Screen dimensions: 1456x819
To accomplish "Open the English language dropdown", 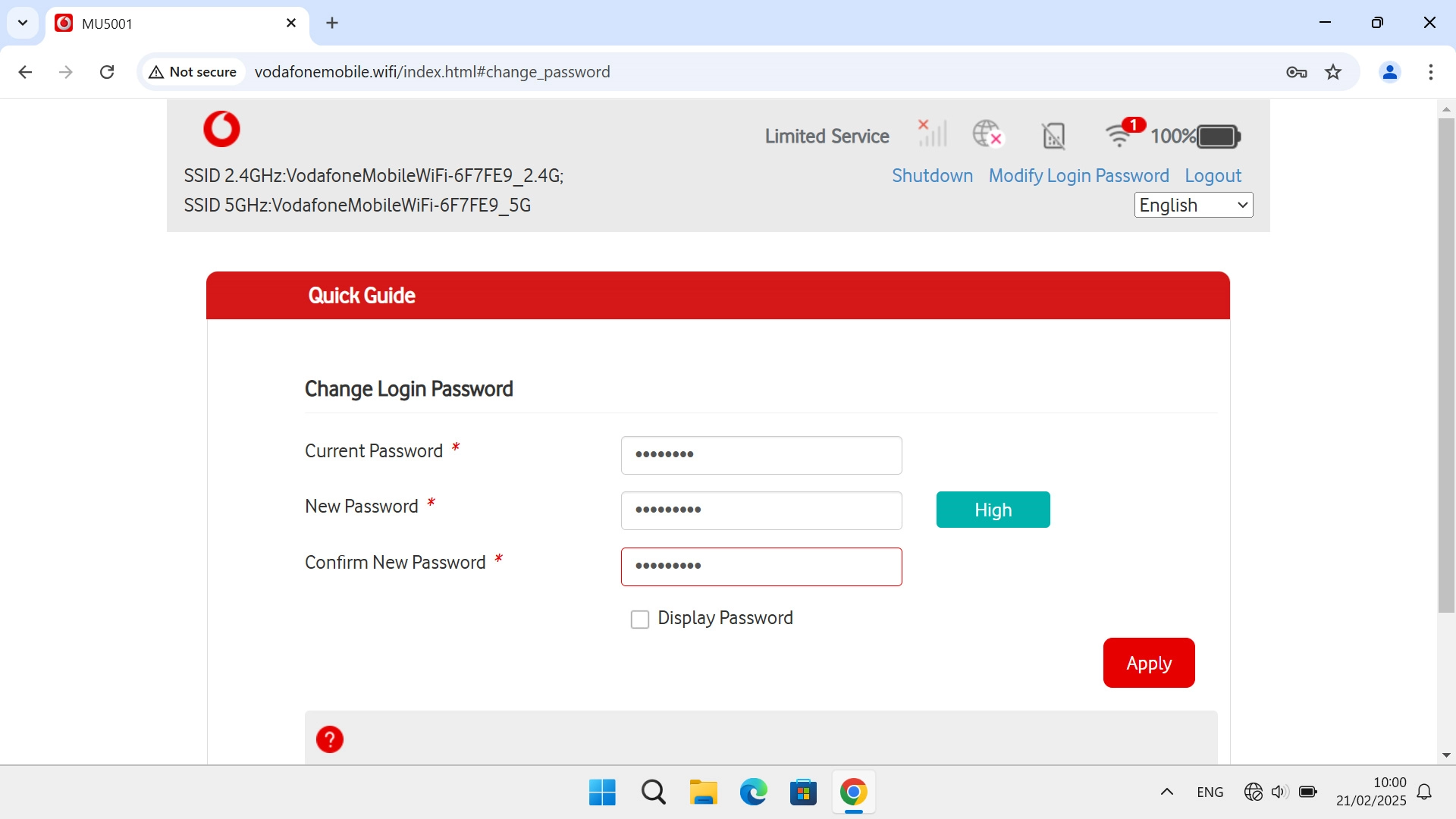I will (x=1193, y=205).
